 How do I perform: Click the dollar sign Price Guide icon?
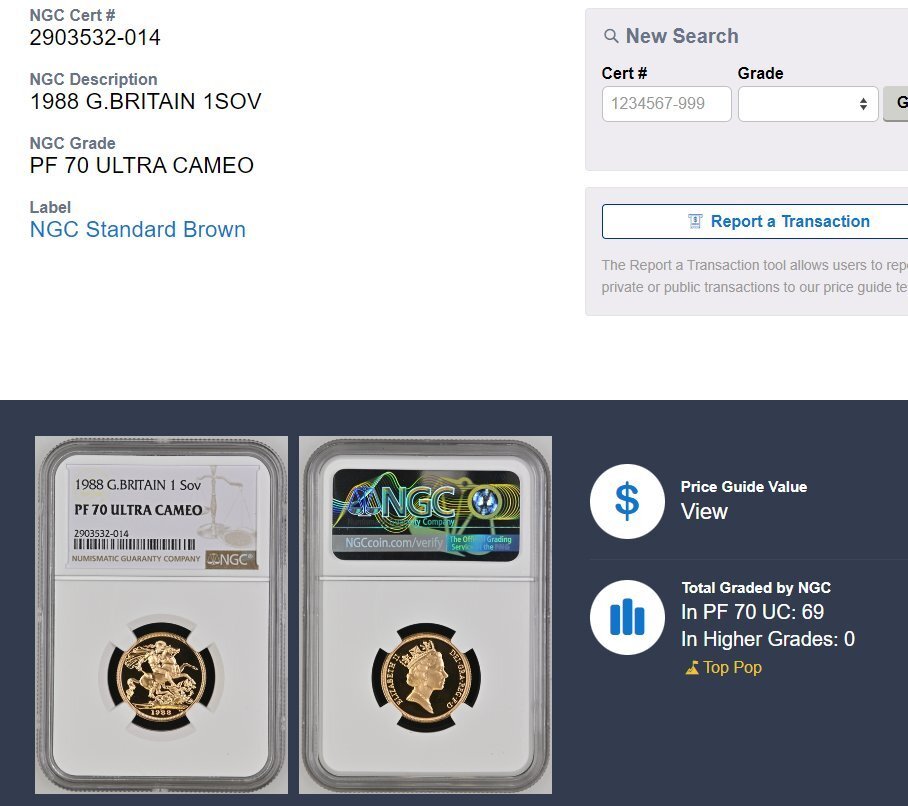tap(627, 501)
